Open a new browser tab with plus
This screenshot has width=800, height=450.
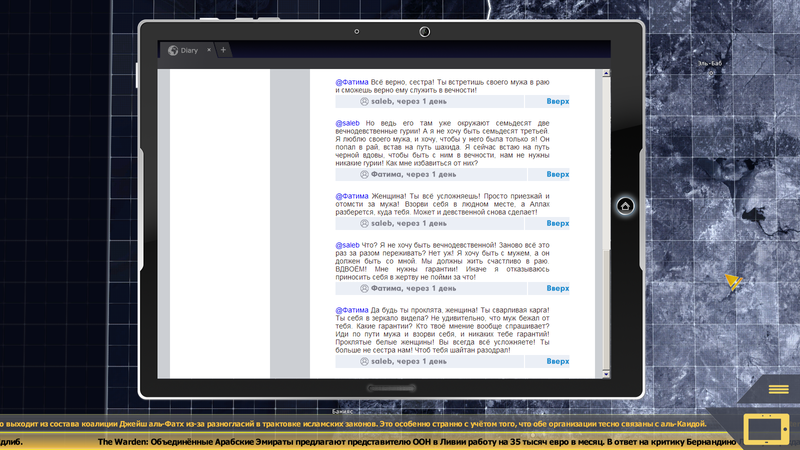pos(223,50)
